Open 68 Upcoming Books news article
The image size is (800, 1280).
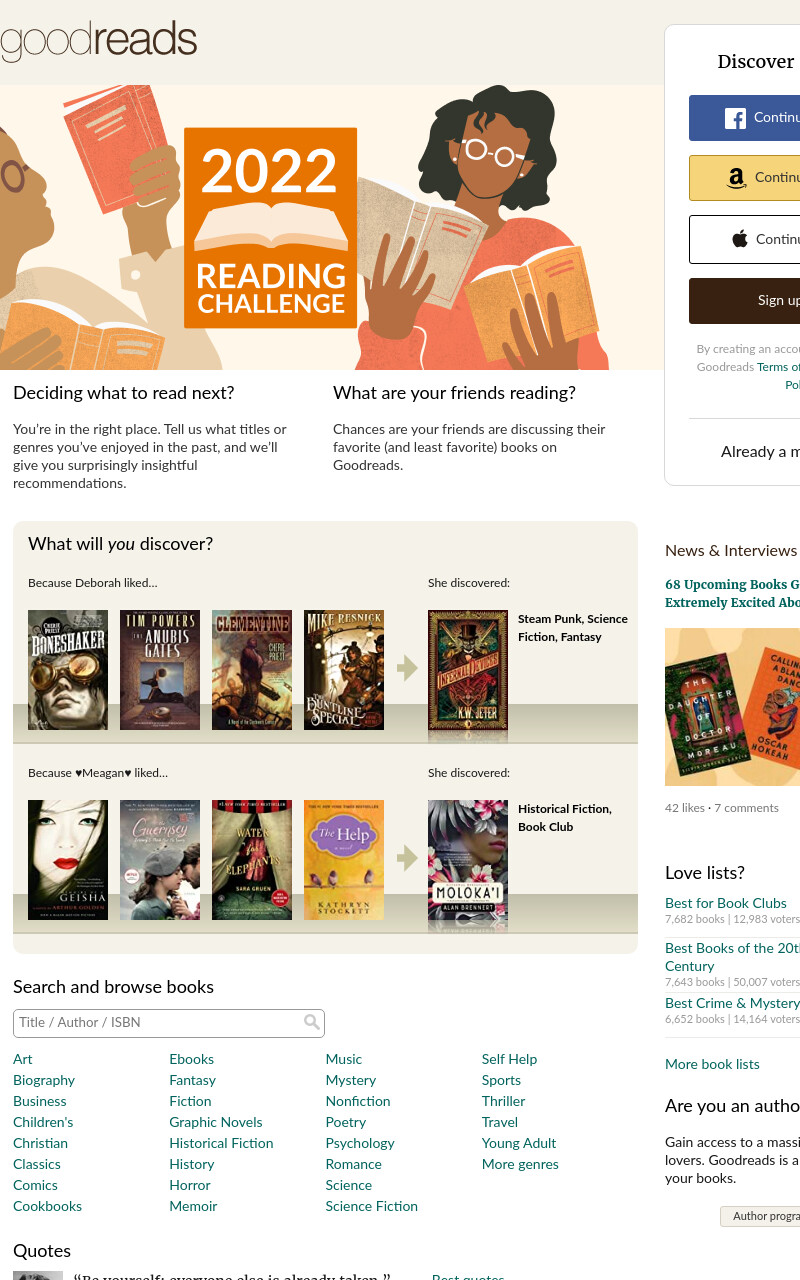(x=732, y=593)
